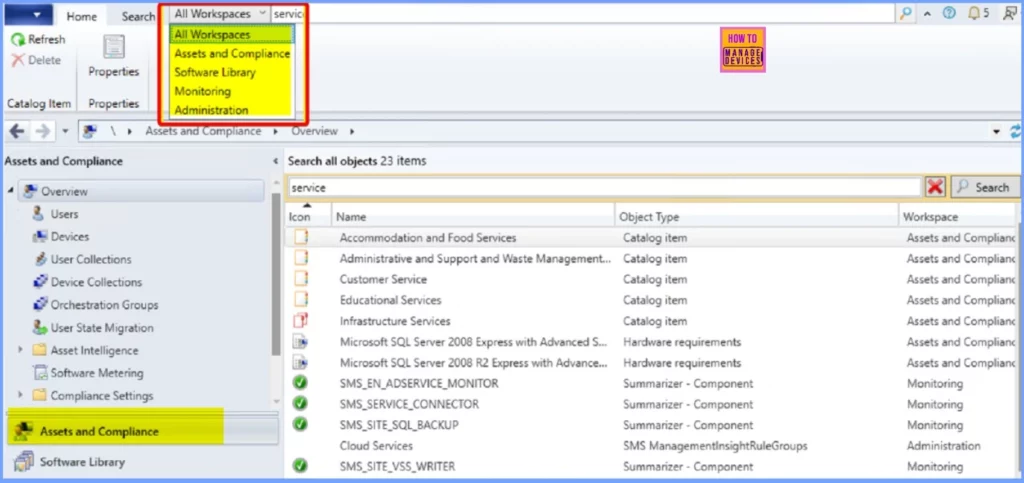Click the Asset Intelligence folder icon
This screenshot has width=1024, height=483.
(39, 351)
